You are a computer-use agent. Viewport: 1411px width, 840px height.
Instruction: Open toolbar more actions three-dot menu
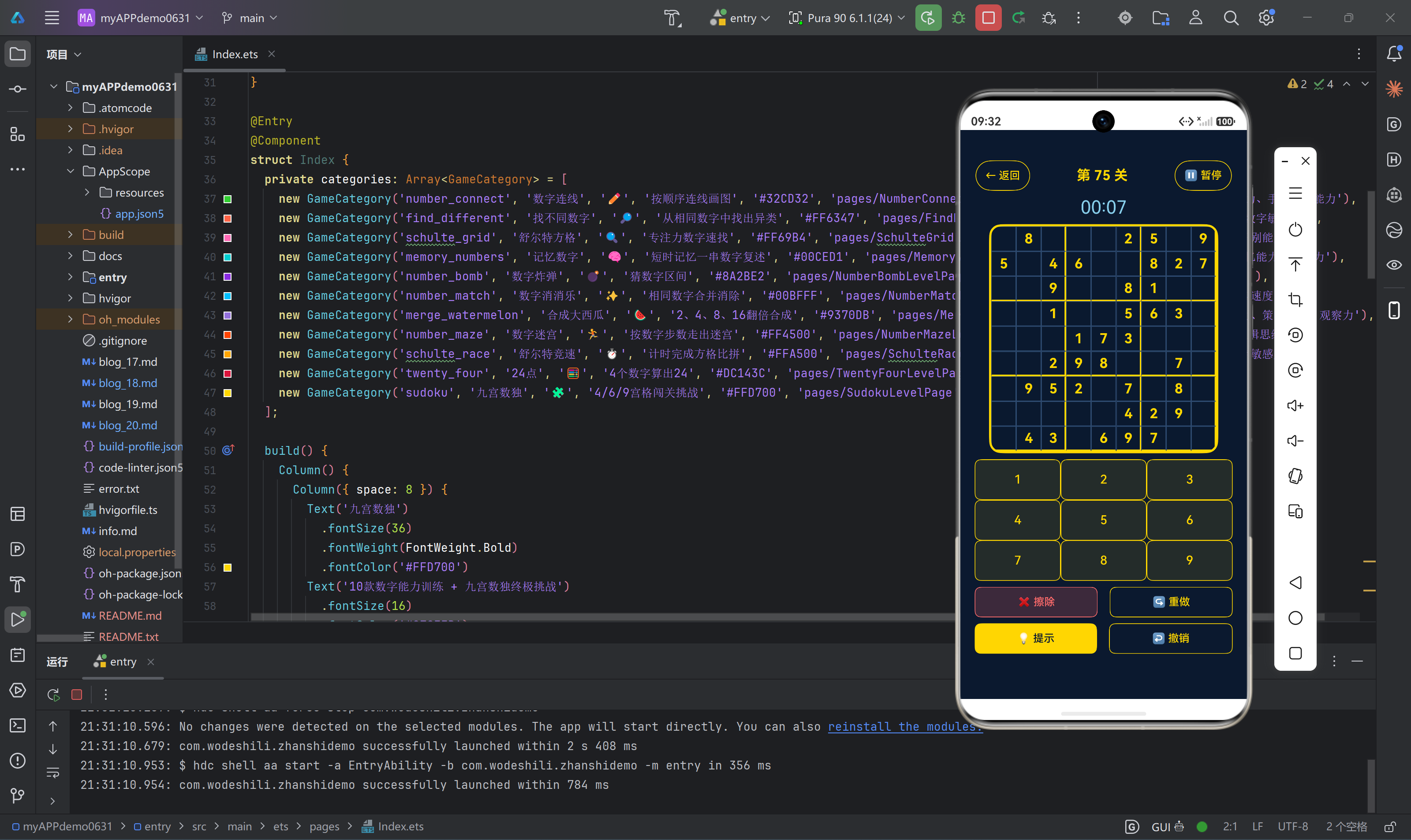[1079, 18]
